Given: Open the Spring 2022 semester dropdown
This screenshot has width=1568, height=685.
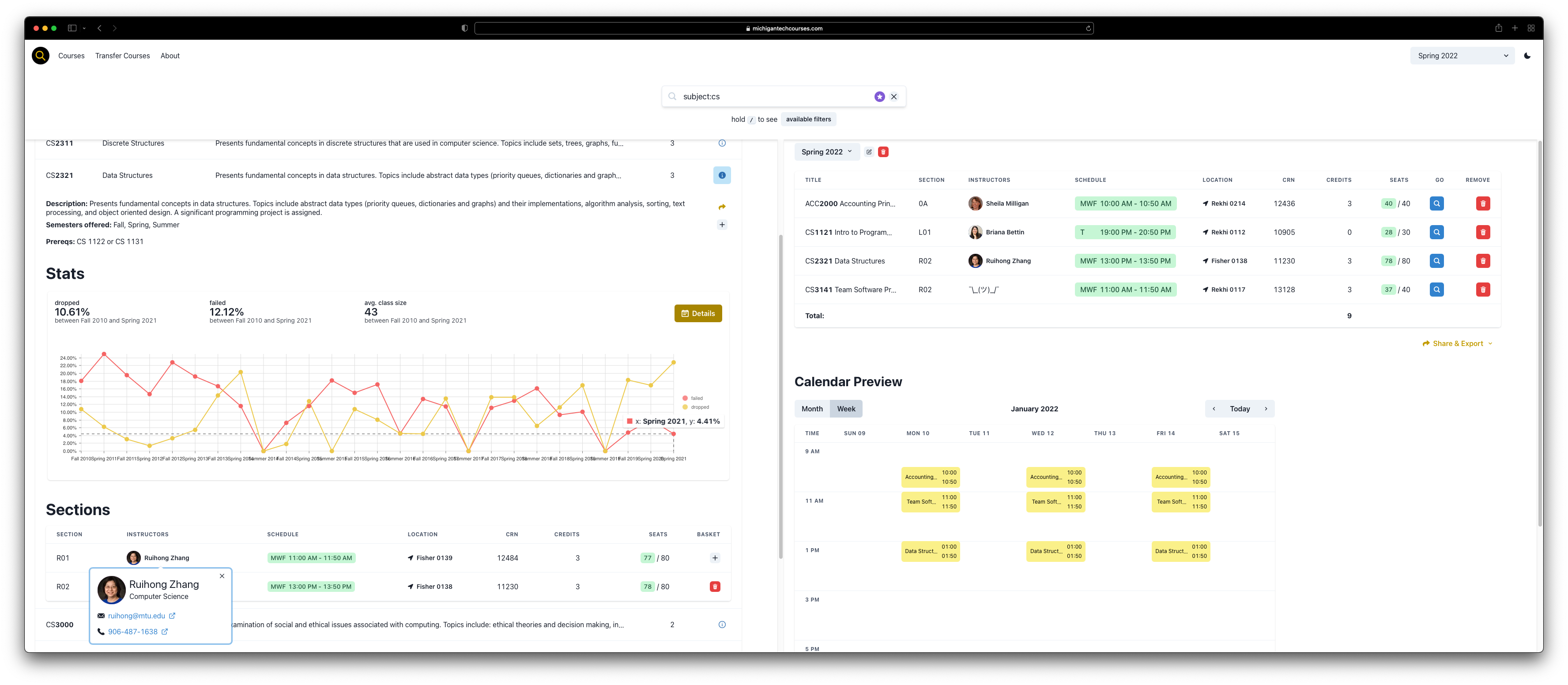Looking at the screenshot, I should [1462, 56].
